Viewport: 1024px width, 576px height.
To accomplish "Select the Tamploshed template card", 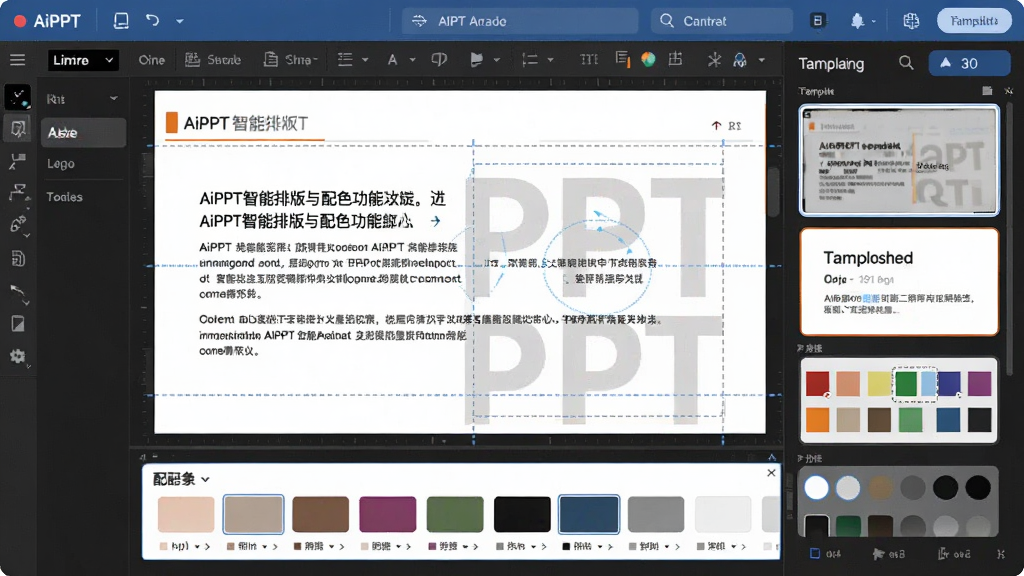I will click(899, 281).
